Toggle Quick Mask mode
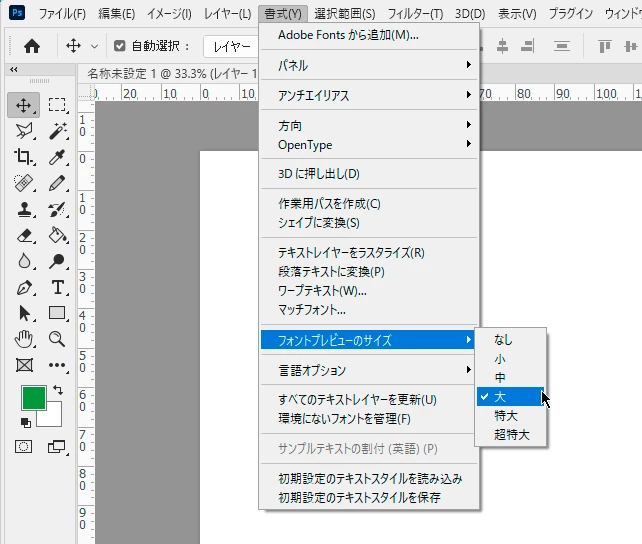Screen dimensions: 642x544 (23, 447)
